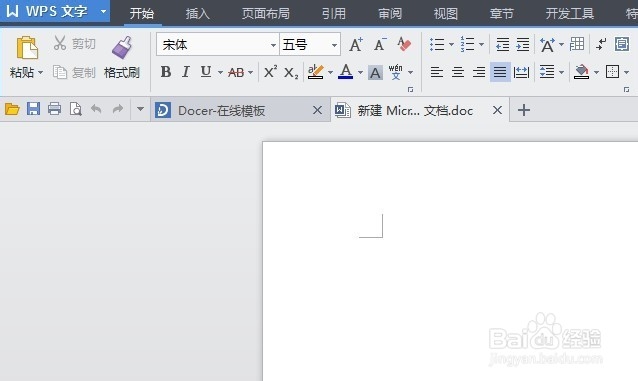The width and height of the screenshot is (638, 381).
Task: Open the paragraph dialog launcher
Action: point(626,89)
